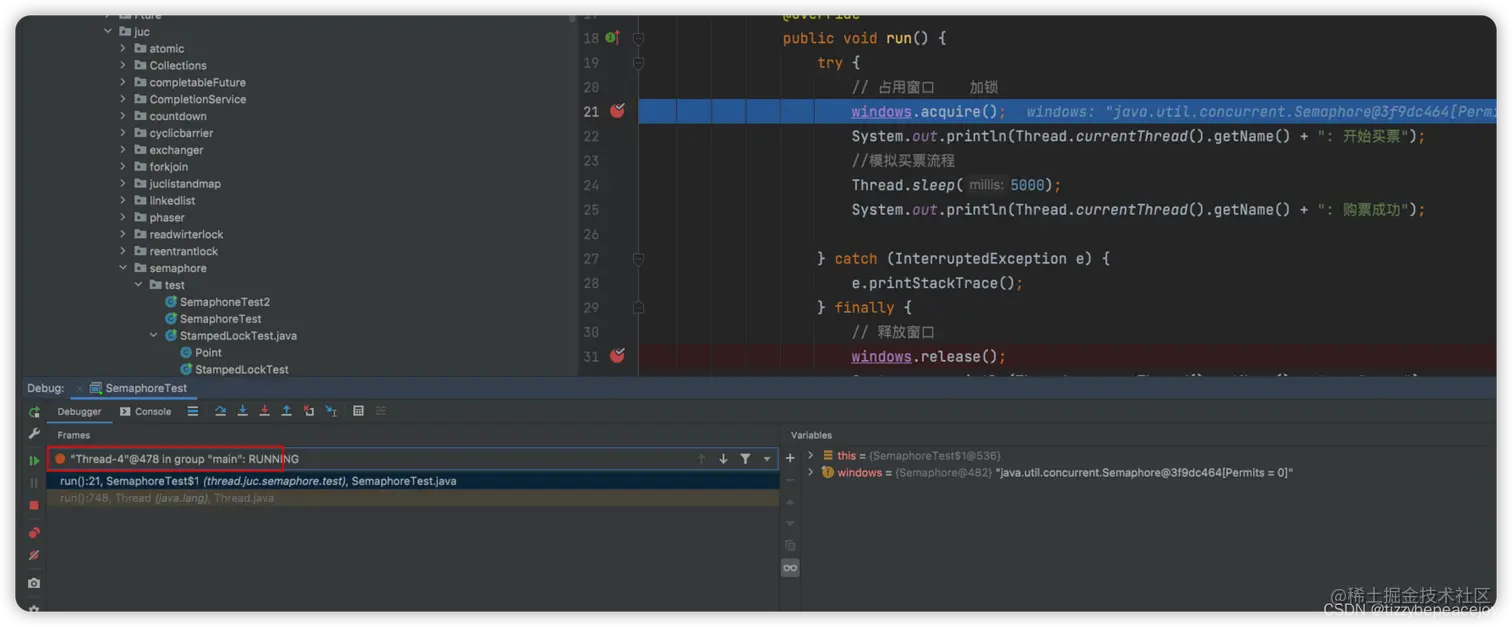This screenshot has height=627, width=1512.
Task: Select previous frame up arrow
Action: tap(701, 459)
